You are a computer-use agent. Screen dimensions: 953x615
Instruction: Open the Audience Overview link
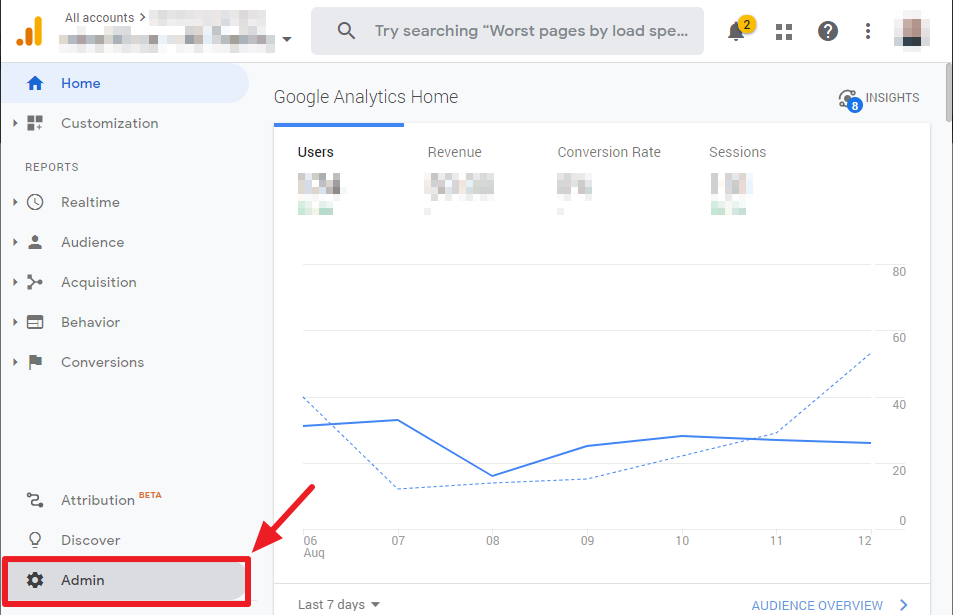click(817, 605)
